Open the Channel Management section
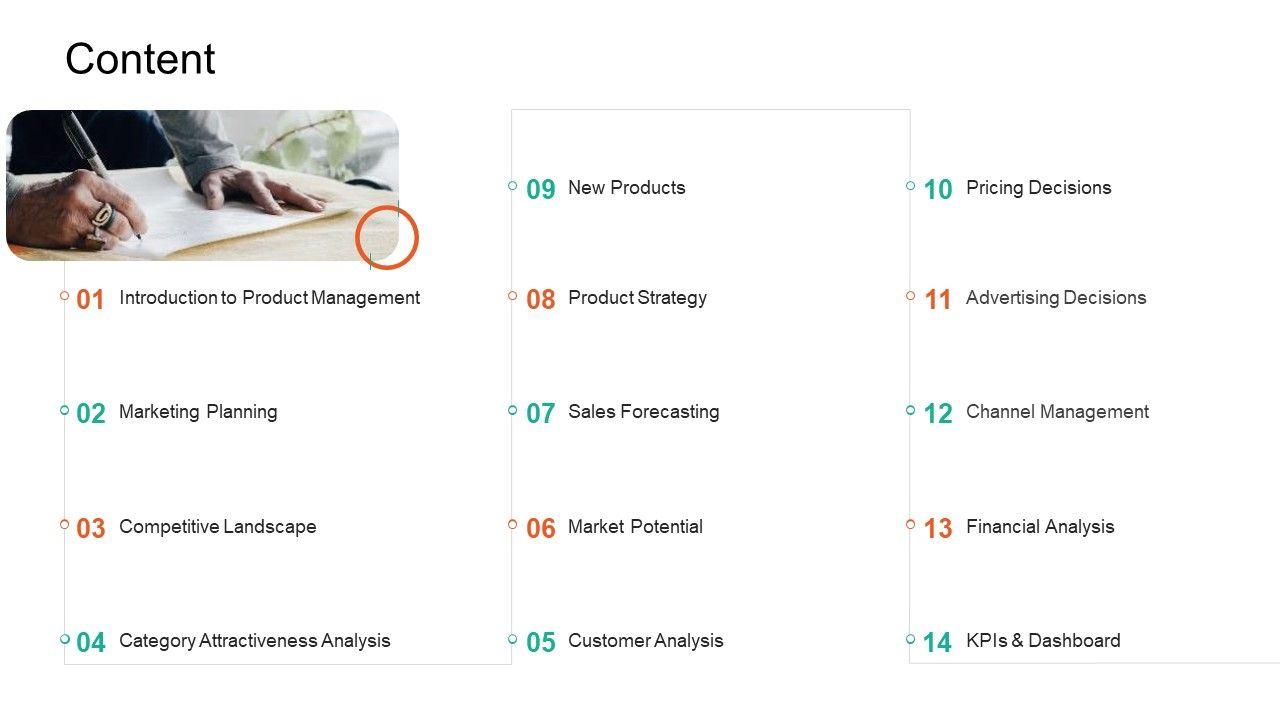This screenshot has height=720, width=1280. click(1057, 412)
